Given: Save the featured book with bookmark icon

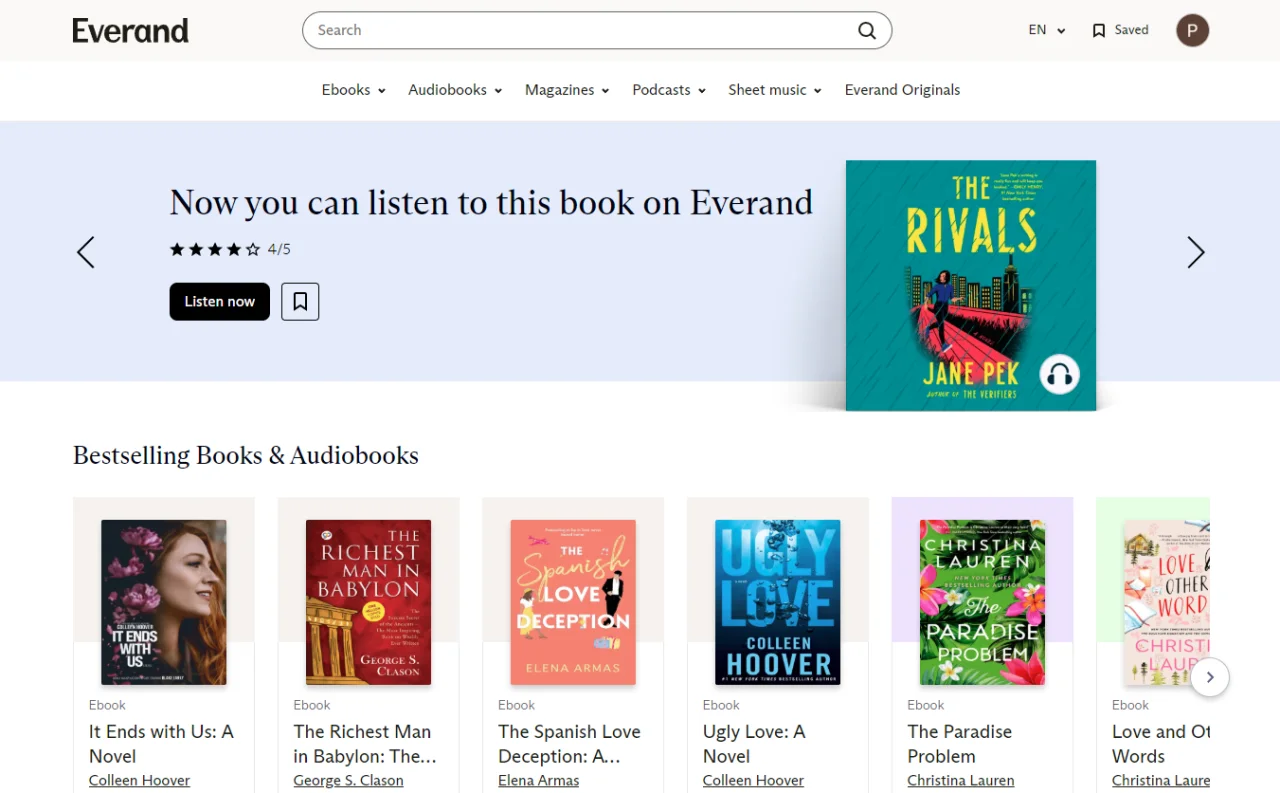Looking at the screenshot, I should pos(300,301).
